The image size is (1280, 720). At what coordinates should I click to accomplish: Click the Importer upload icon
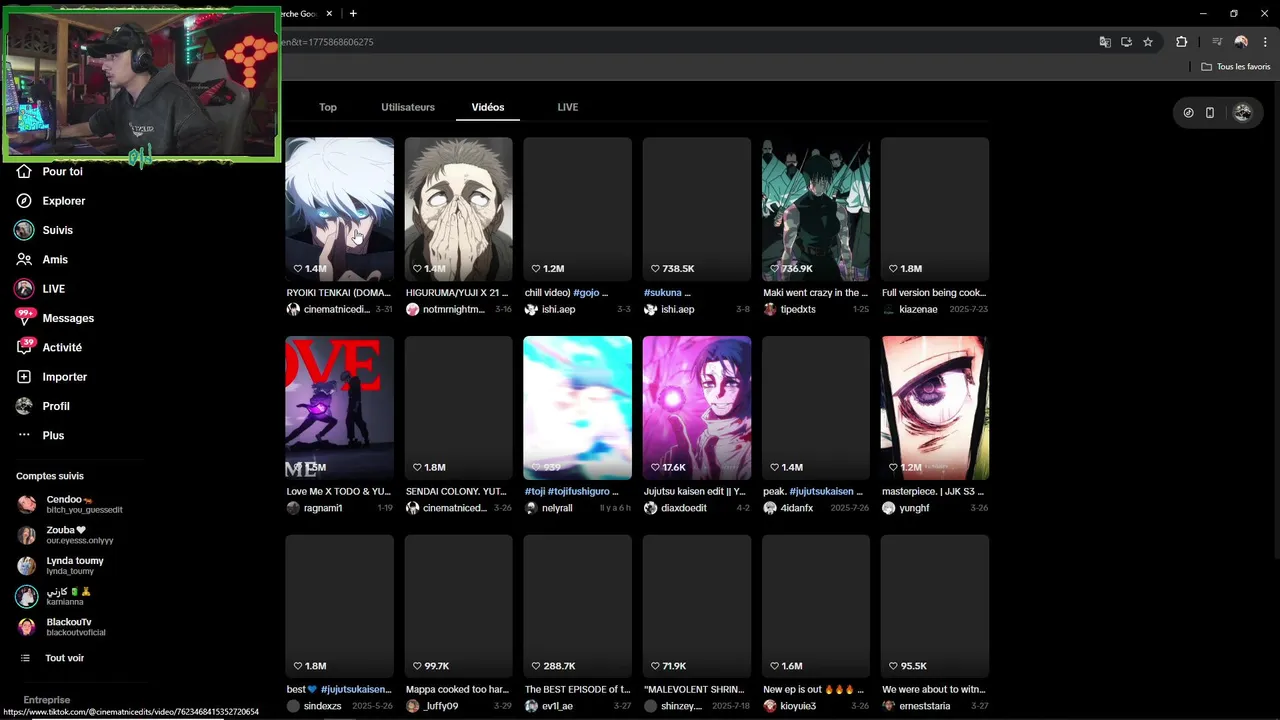click(x=24, y=377)
